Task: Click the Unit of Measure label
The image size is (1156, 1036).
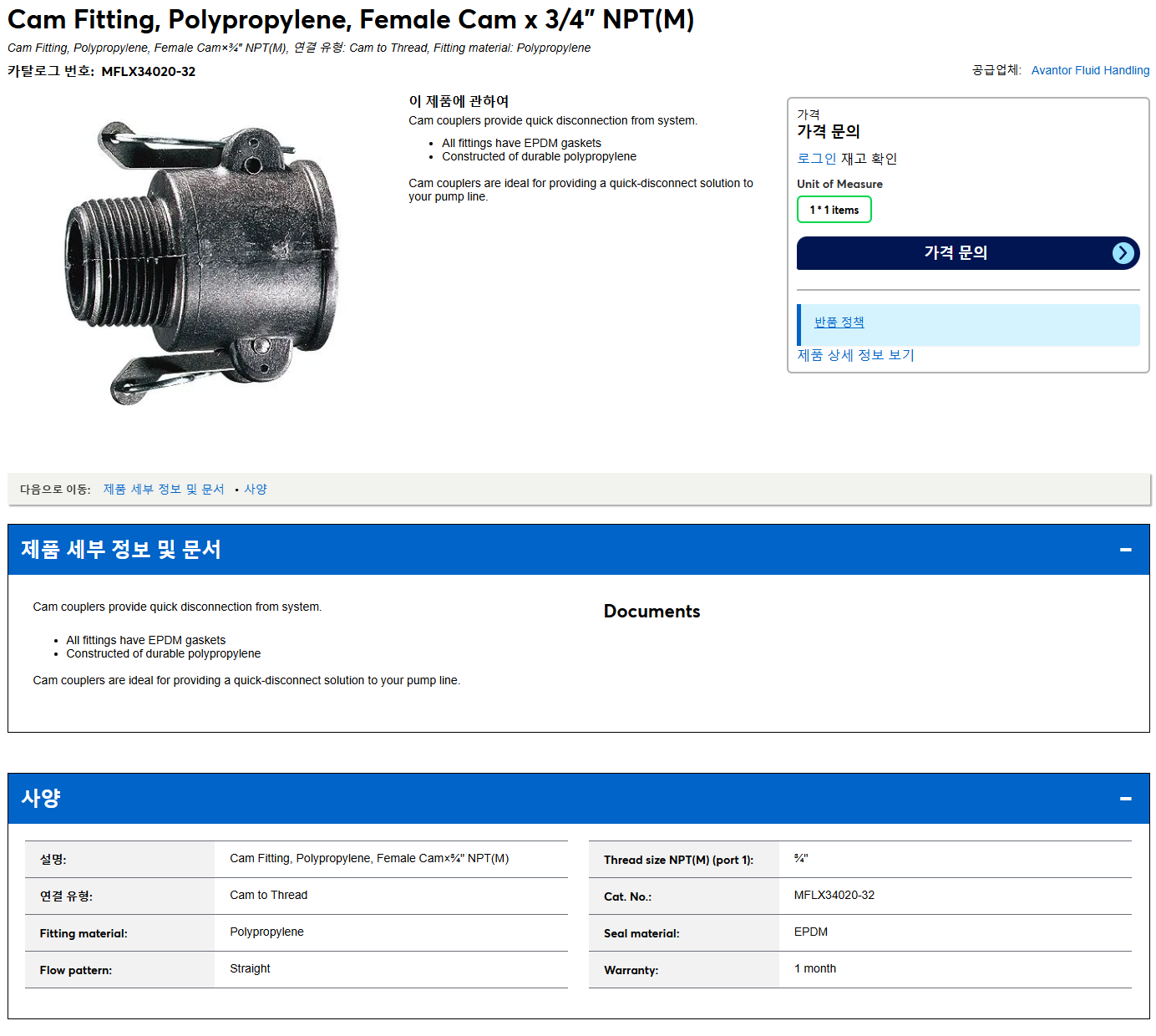Action: (x=839, y=184)
